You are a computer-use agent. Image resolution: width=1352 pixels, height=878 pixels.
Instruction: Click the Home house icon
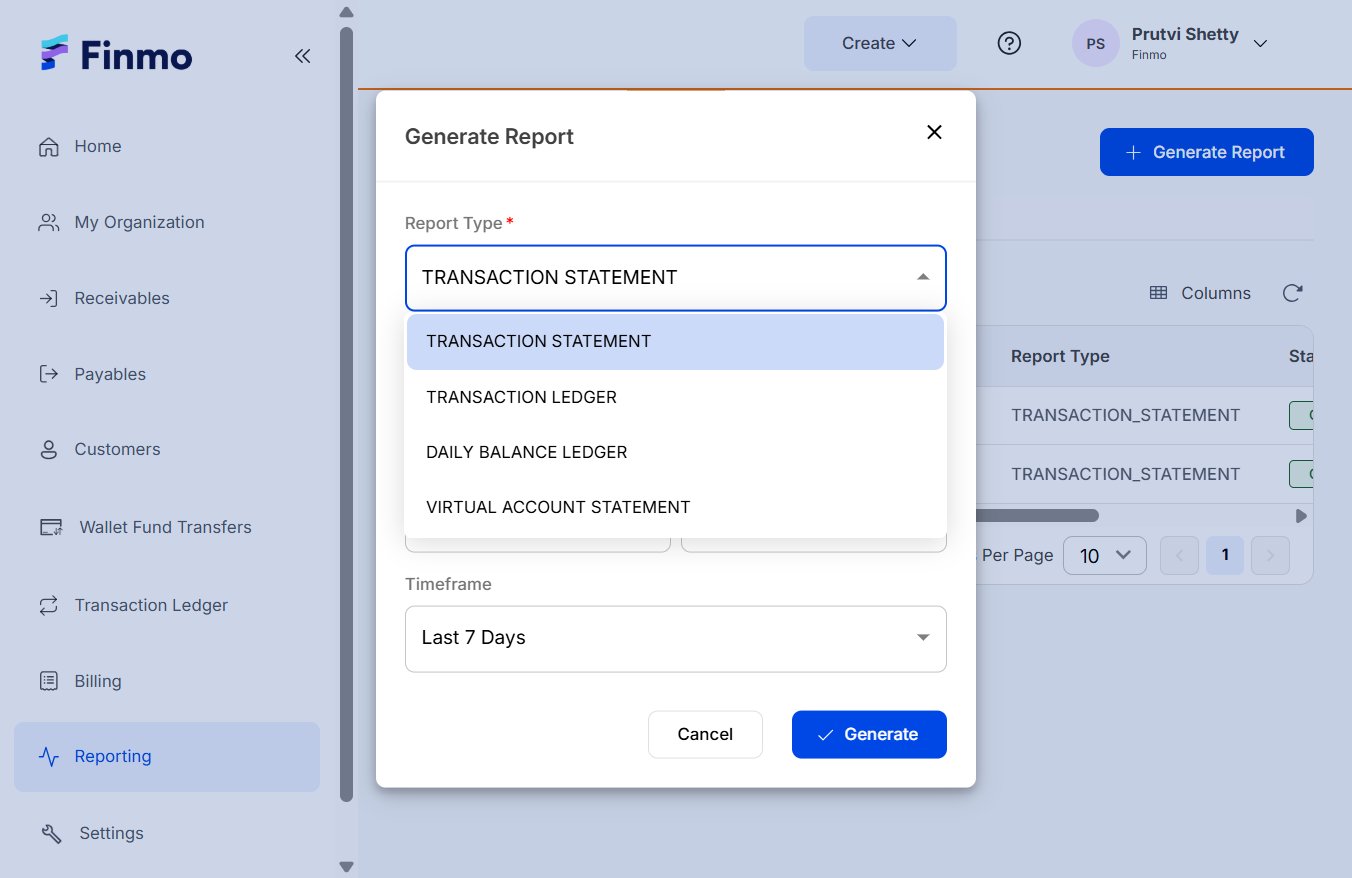coord(48,146)
